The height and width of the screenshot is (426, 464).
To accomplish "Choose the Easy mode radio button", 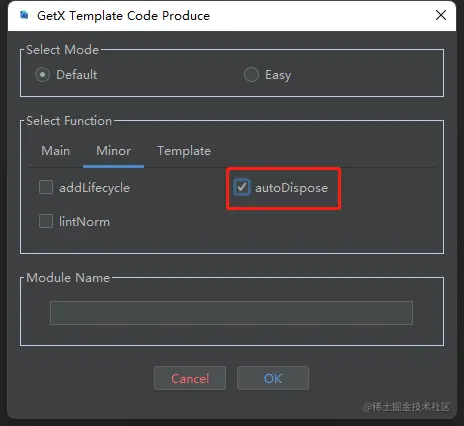I will [251, 75].
